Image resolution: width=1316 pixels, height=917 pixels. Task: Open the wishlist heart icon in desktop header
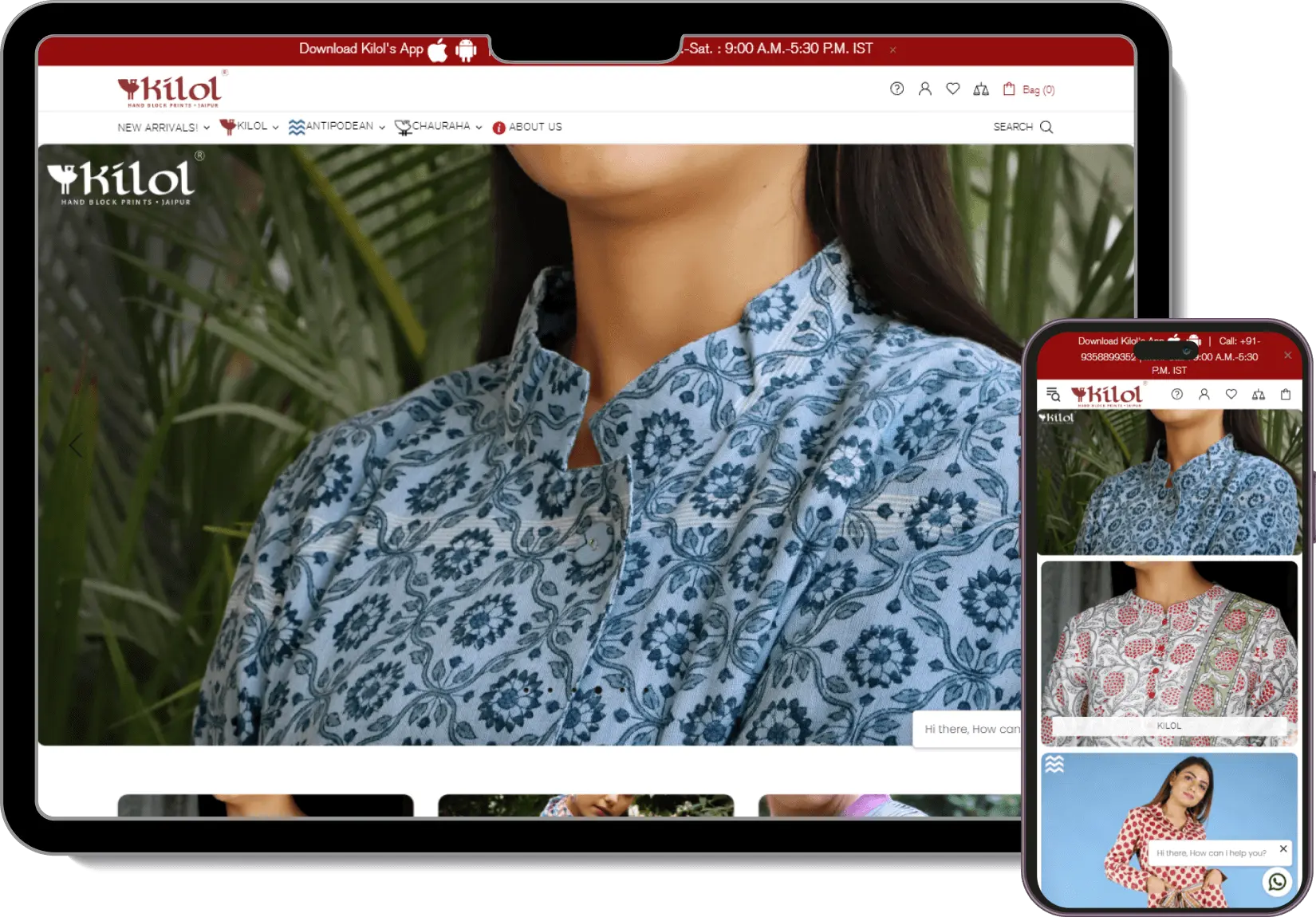tap(953, 89)
